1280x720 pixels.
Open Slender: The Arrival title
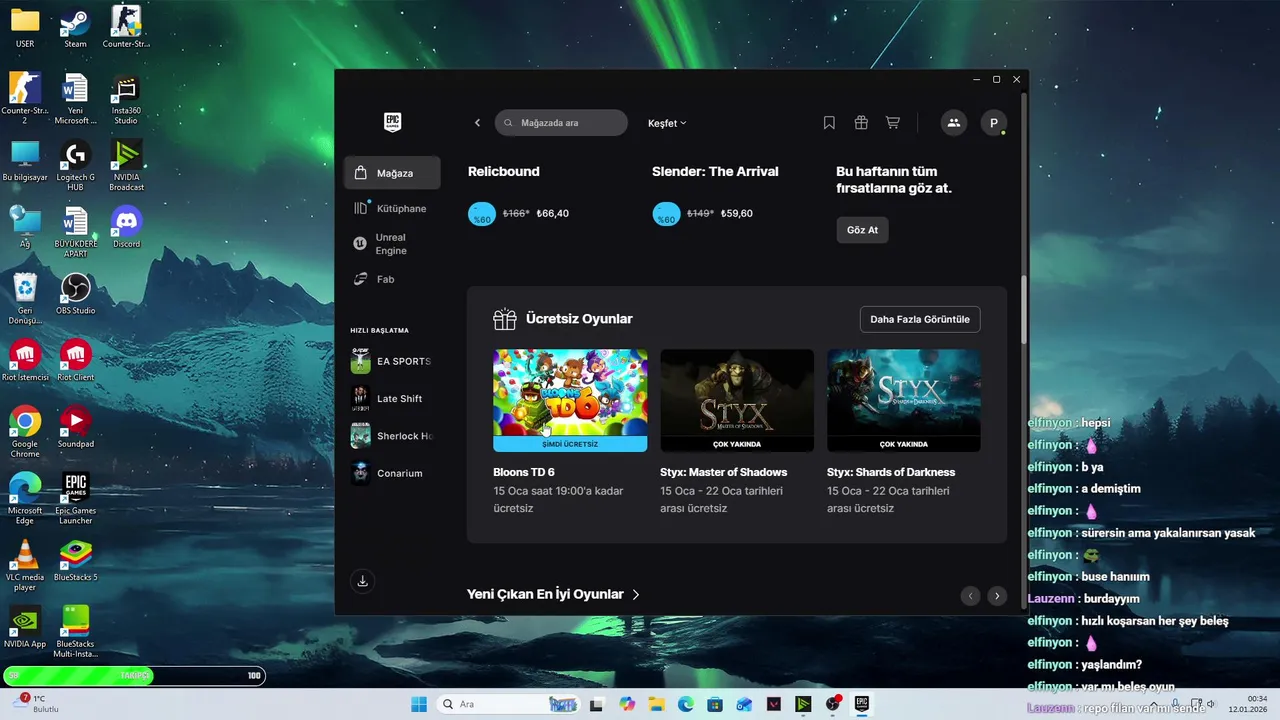pos(715,171)
